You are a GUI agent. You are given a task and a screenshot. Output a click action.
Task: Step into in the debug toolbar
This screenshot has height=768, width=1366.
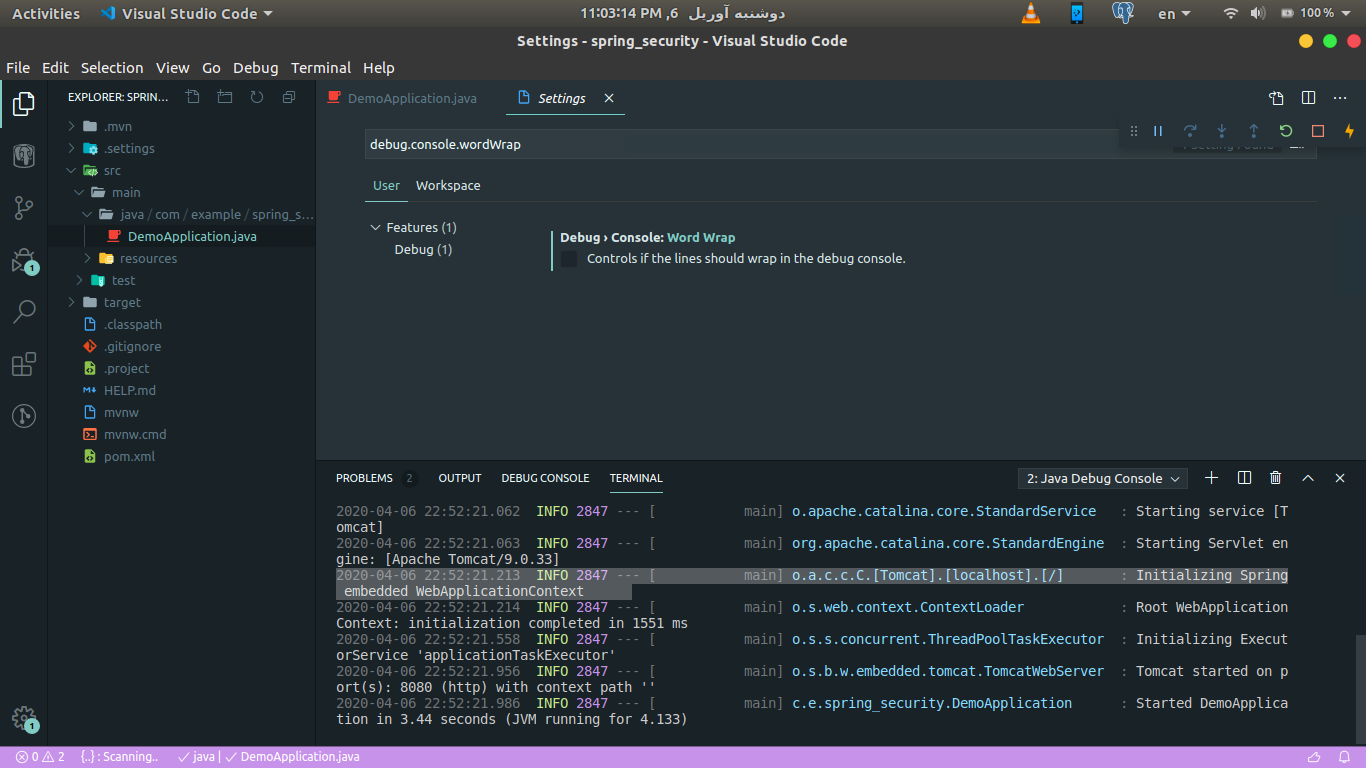pyautogui.click(x=1221, y=131)
